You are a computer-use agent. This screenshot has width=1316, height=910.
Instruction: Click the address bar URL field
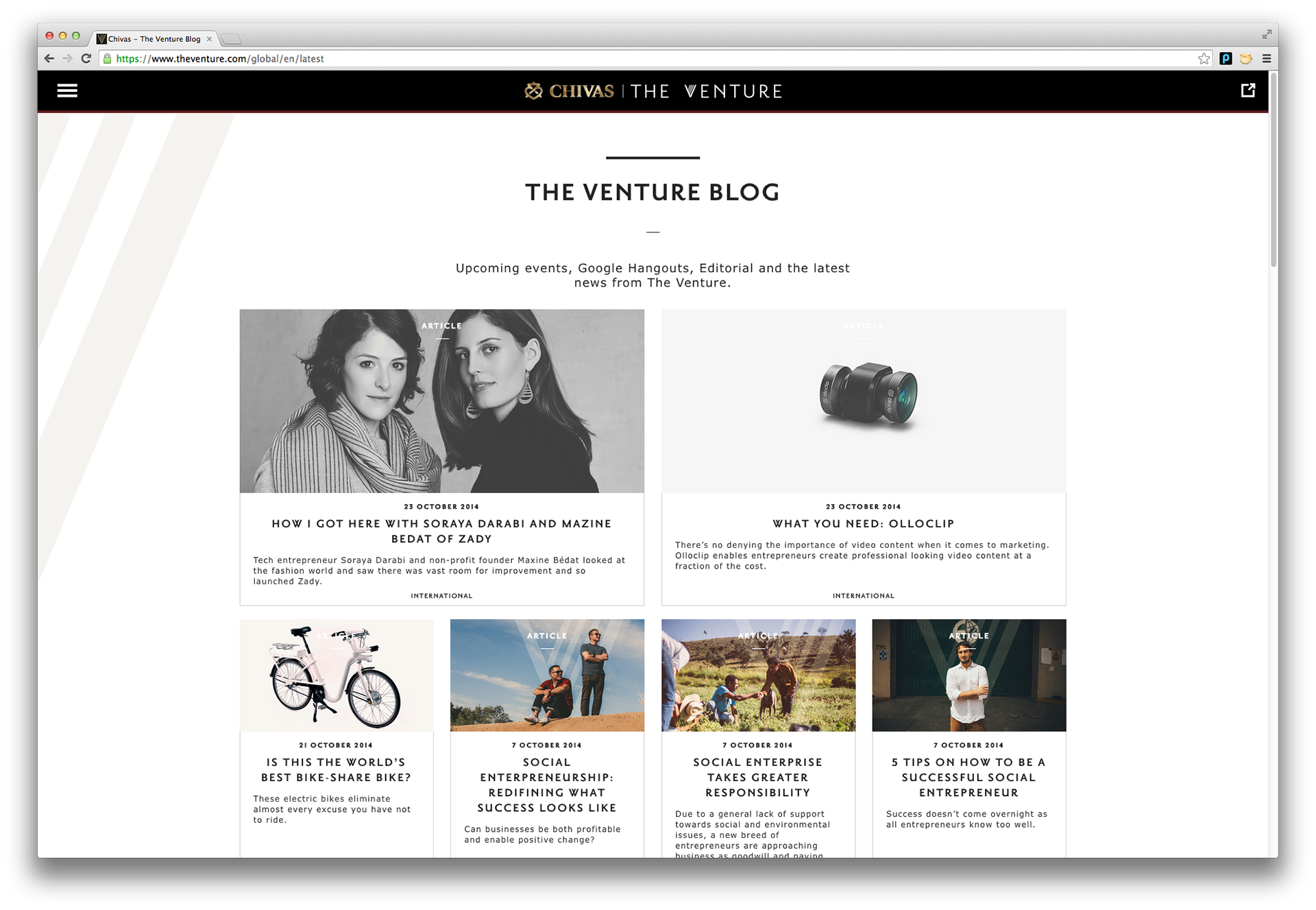pos(651,59)
